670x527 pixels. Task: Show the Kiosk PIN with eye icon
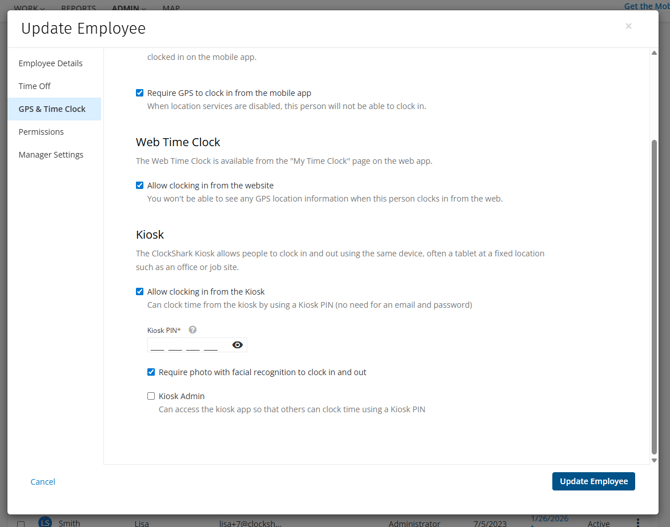pos(237,345)
